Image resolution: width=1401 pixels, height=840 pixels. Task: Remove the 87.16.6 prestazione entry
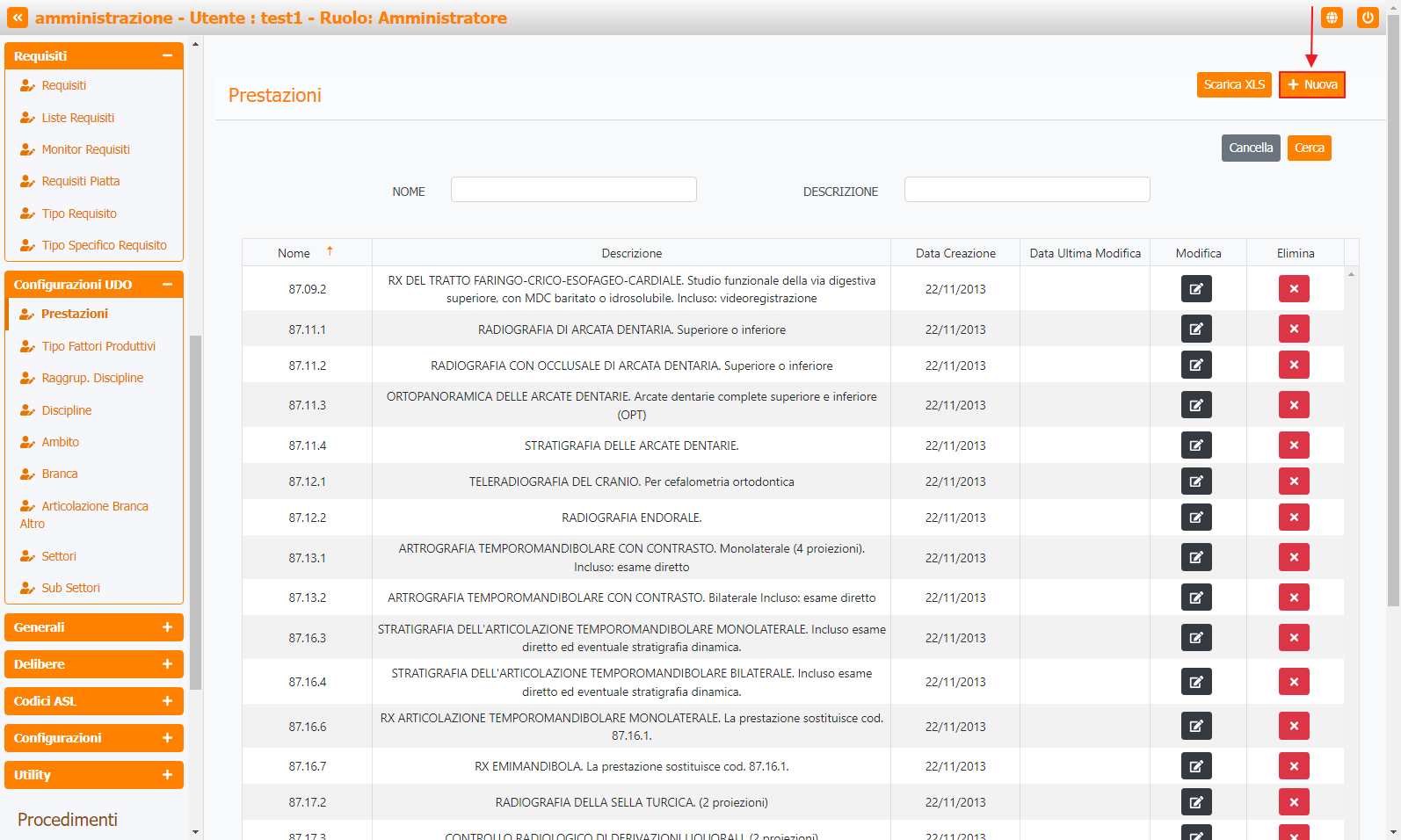coord(1294,727)
